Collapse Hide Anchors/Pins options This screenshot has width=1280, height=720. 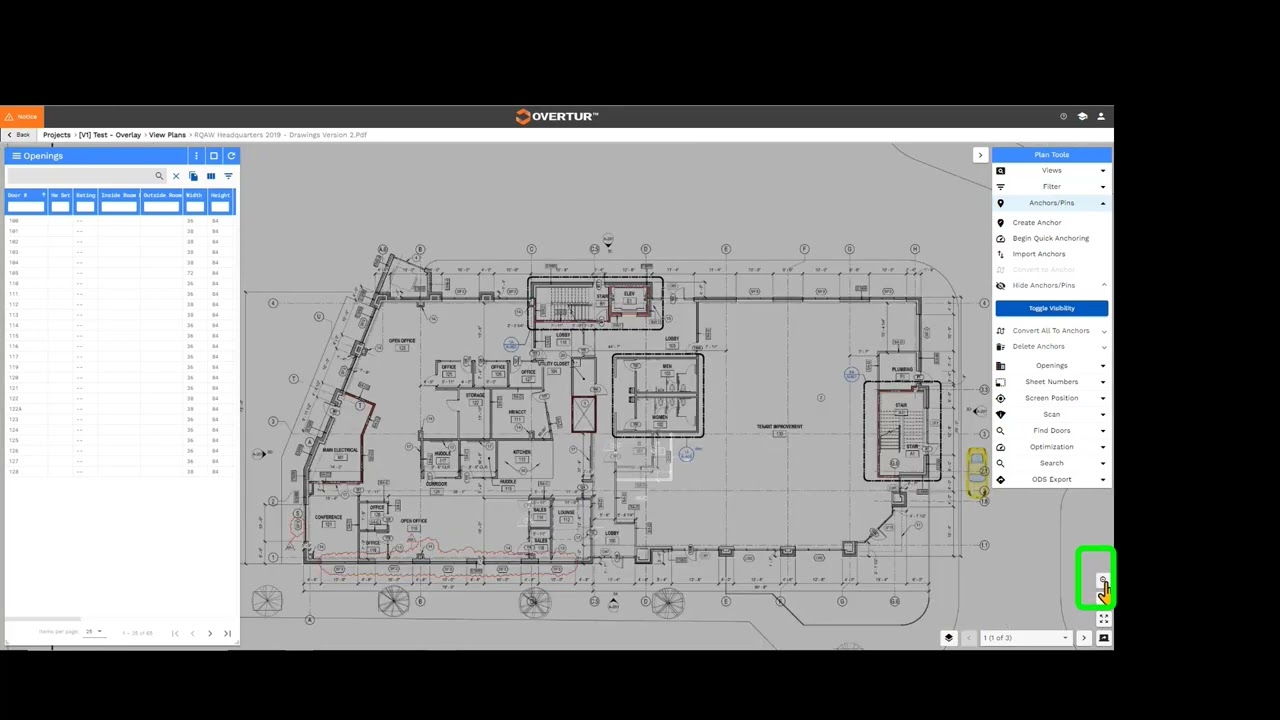pos(1051,286)
